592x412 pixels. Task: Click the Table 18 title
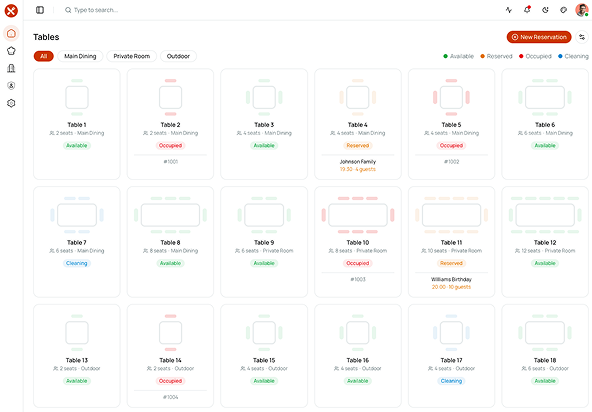point(545,360)
